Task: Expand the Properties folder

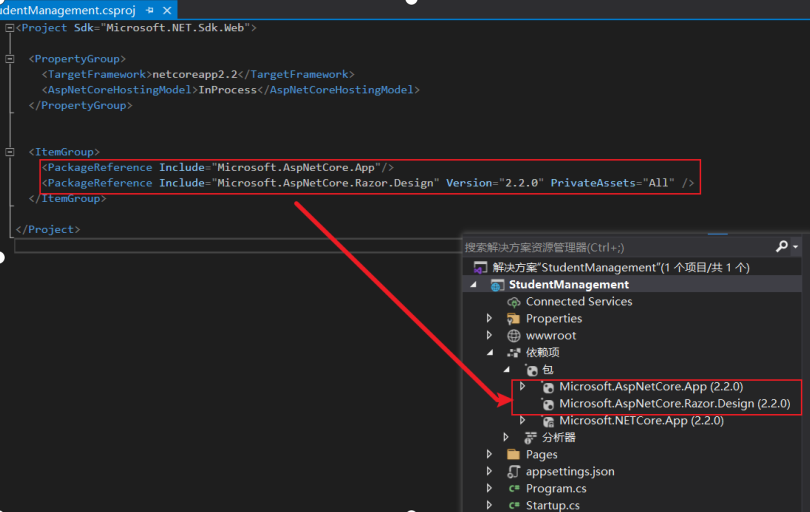Action: click(489, 318)
